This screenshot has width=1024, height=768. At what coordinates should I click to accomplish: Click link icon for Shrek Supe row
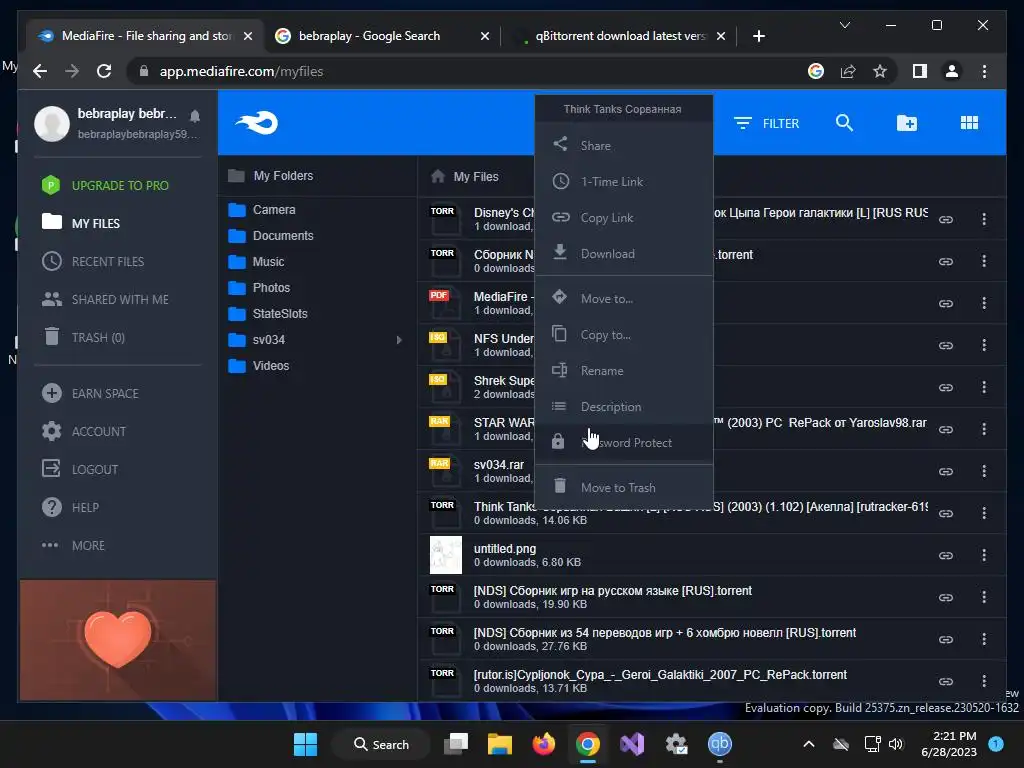tap(946, 387)
